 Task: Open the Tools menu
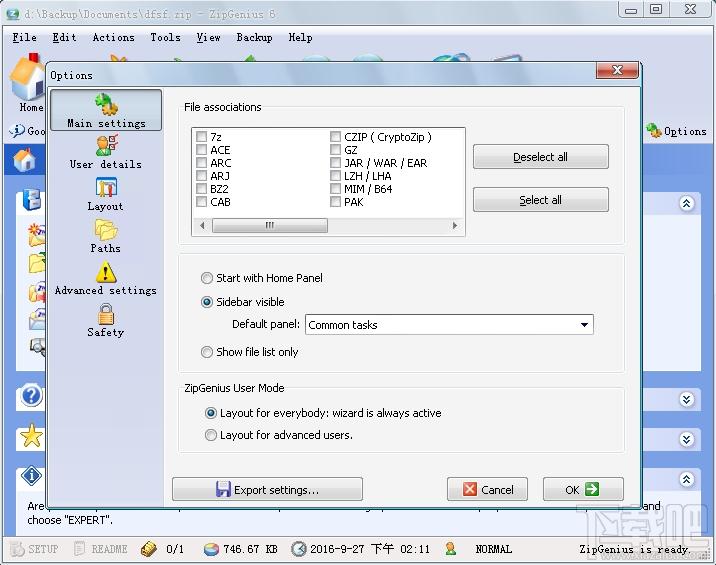165,37
